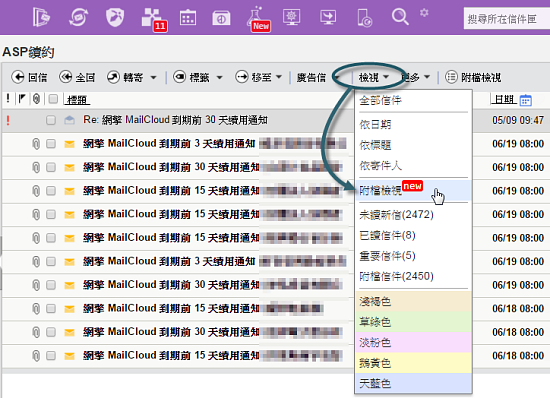Click the reply-all icon next to 全回
Viewport: 550px width, 398px height.
(66, 77)
